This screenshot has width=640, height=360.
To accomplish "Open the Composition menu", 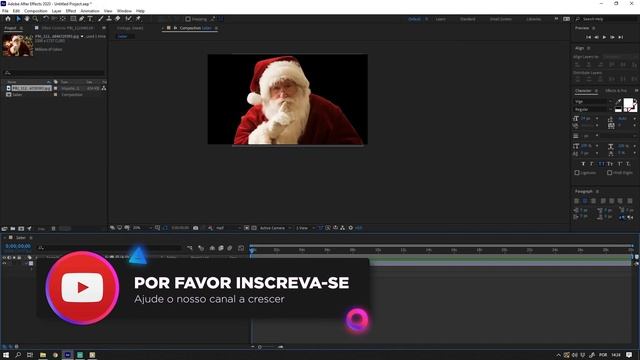I will coord(36,11).
